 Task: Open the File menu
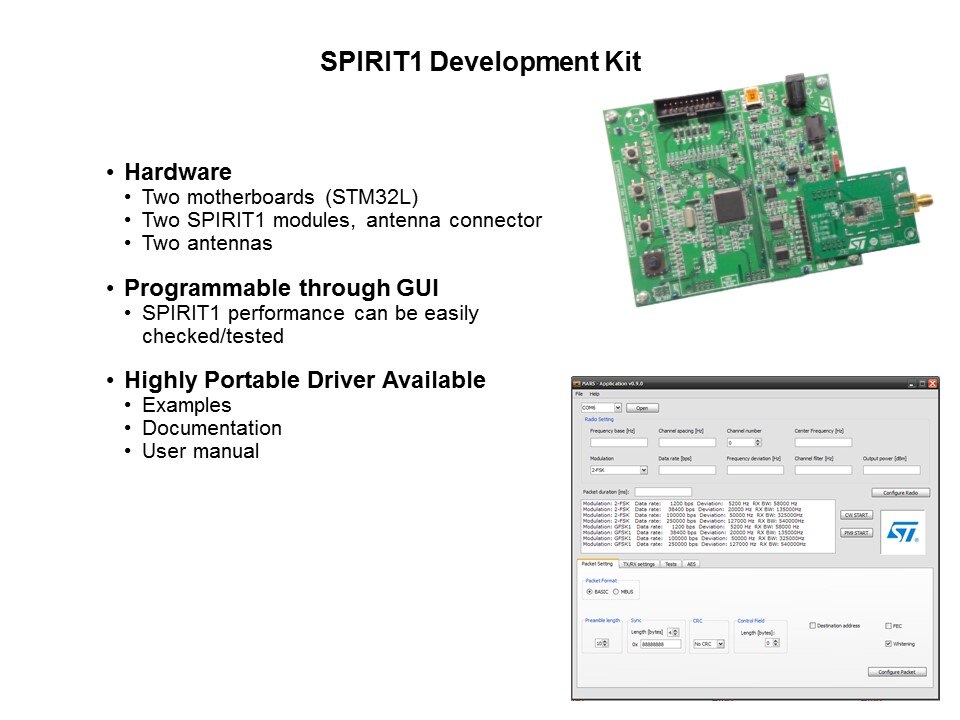click(x=579, y=395)
